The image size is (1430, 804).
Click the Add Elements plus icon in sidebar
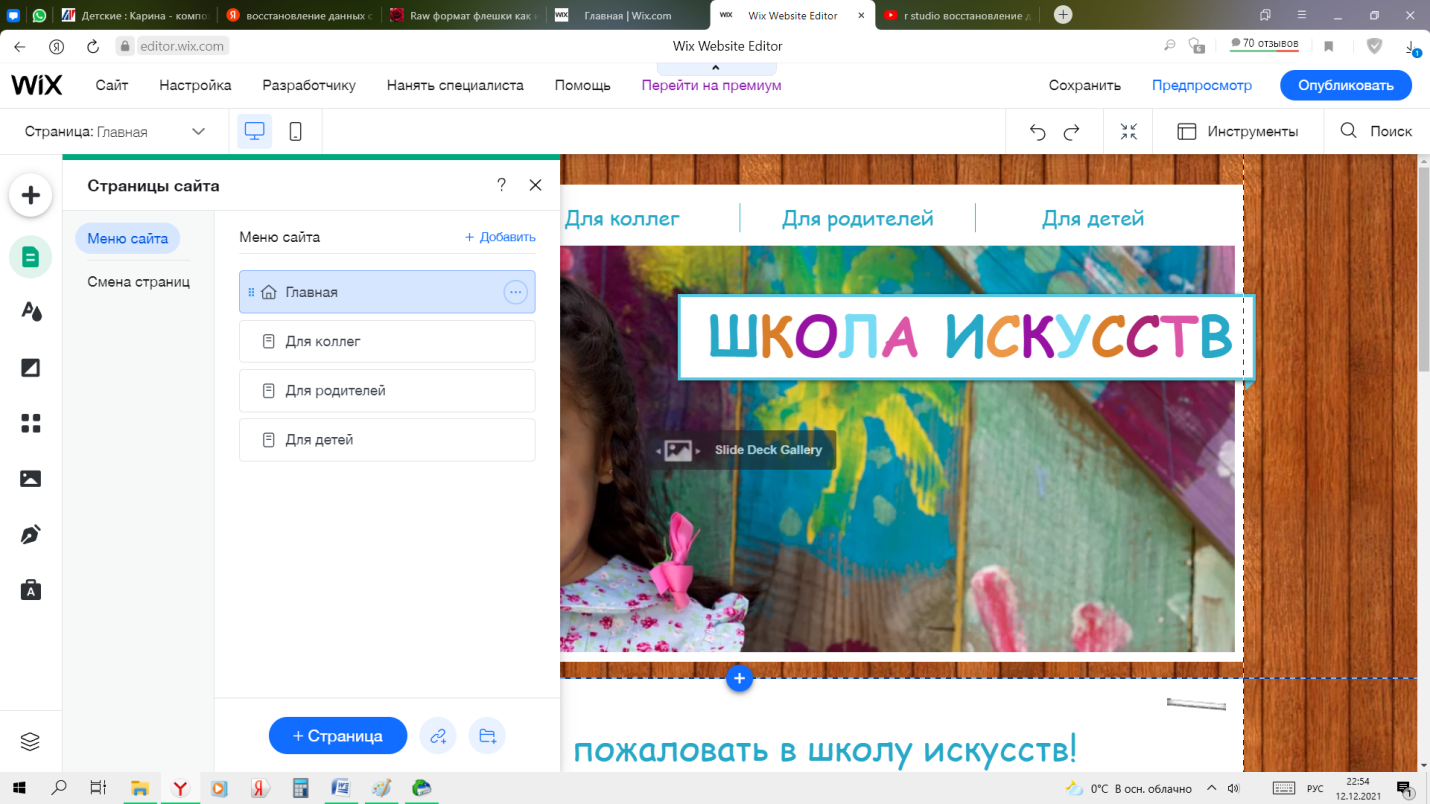[31, 195]
